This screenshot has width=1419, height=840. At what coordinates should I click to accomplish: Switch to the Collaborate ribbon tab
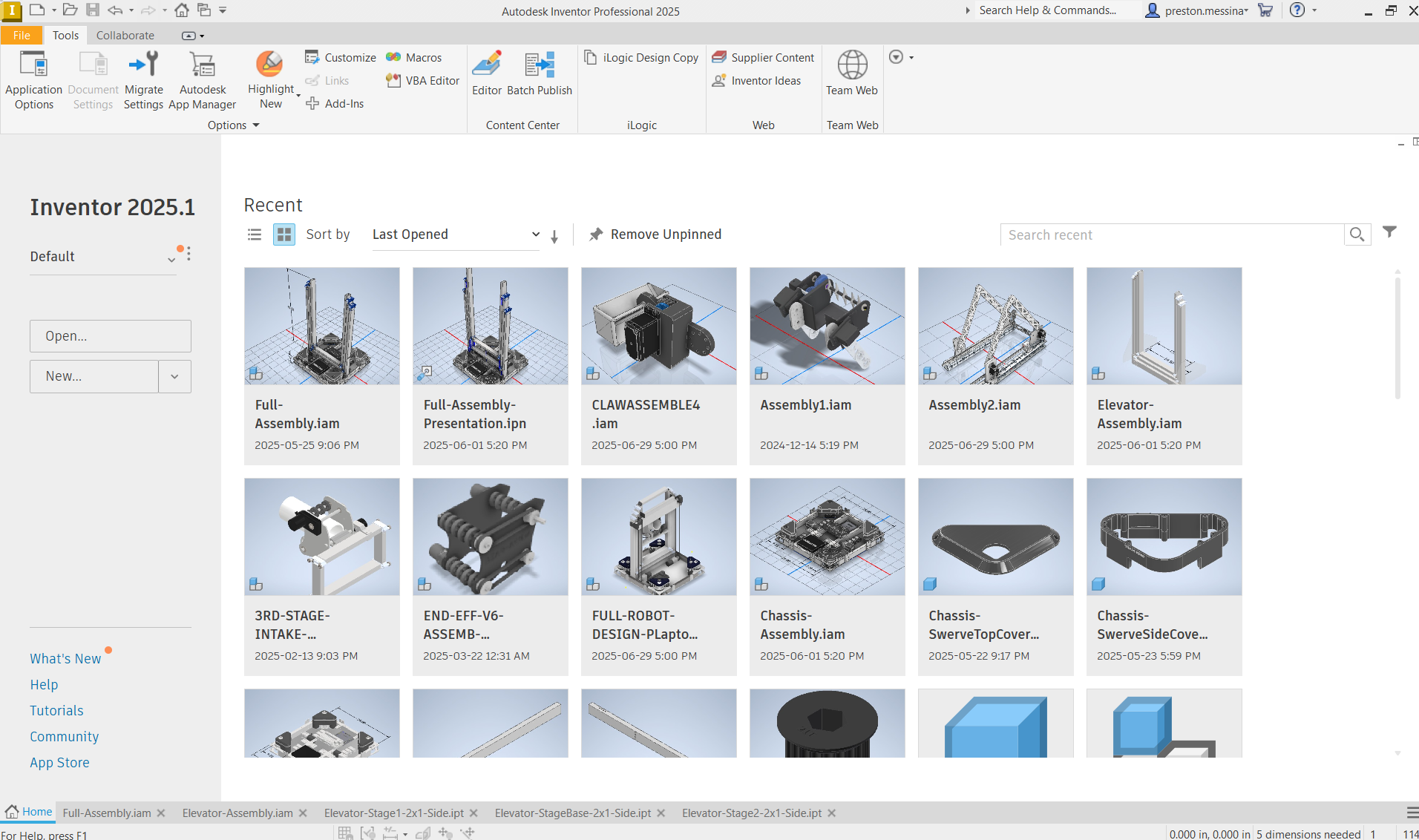pos(125,35)
